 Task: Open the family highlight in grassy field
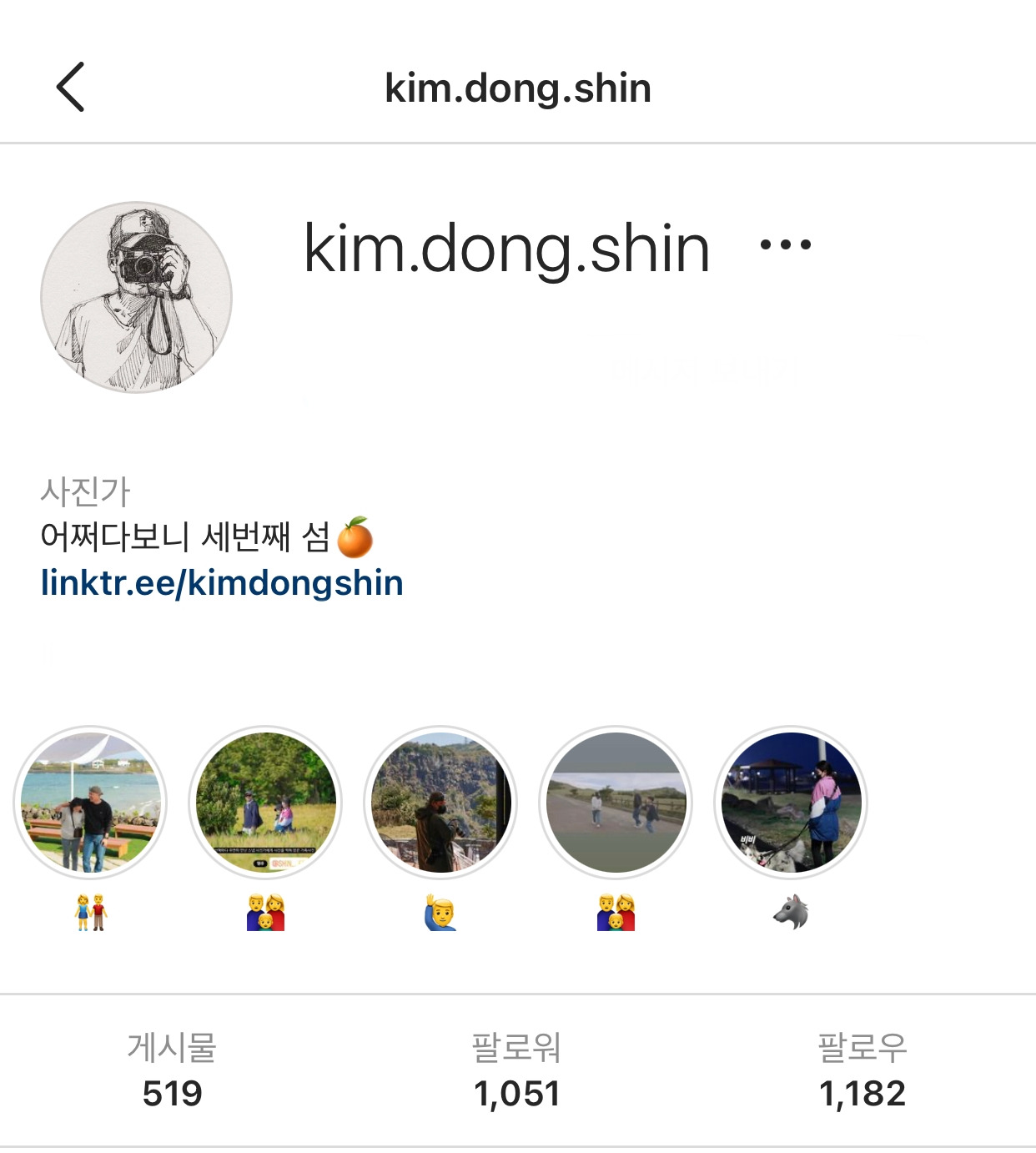pos(266,803)
